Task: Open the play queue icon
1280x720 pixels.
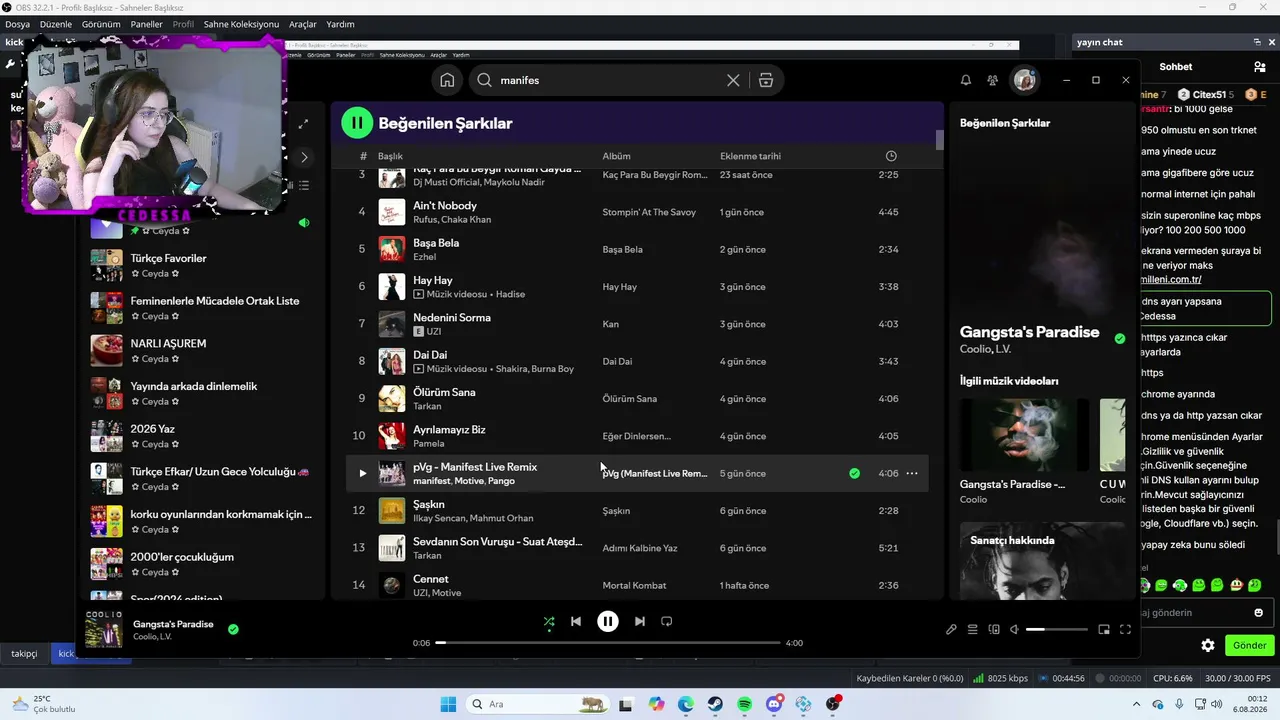Action: coord(972,629)
